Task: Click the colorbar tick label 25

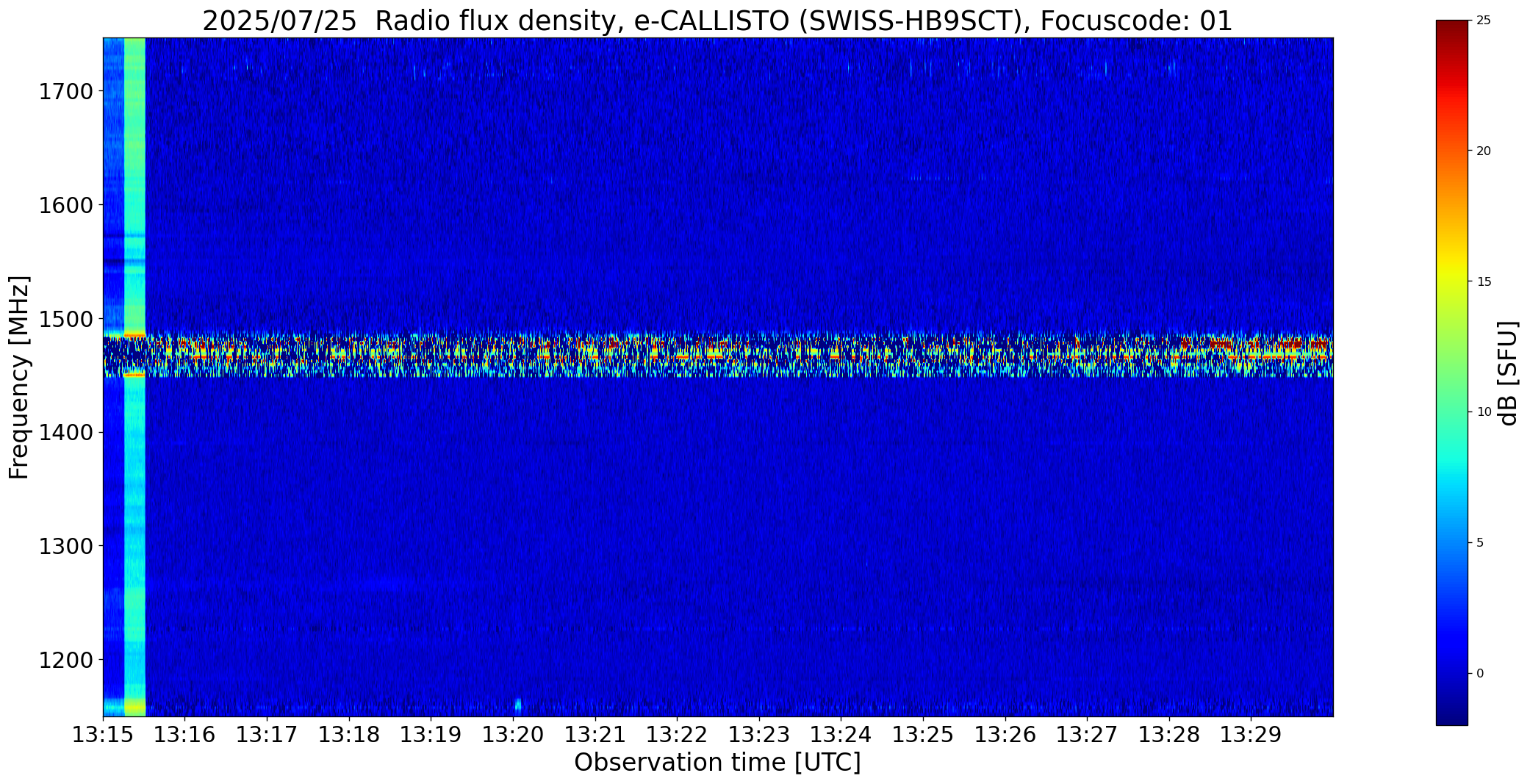Action: click(1484, 21)
